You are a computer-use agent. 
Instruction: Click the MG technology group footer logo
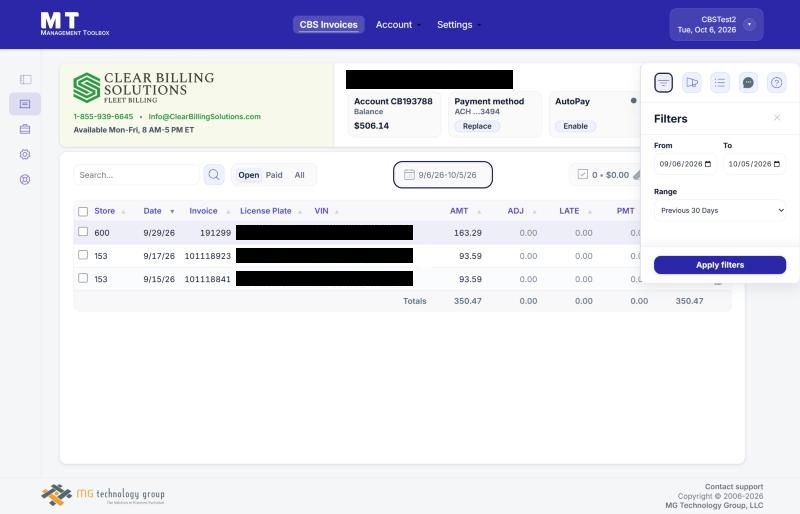coord(103,495)
